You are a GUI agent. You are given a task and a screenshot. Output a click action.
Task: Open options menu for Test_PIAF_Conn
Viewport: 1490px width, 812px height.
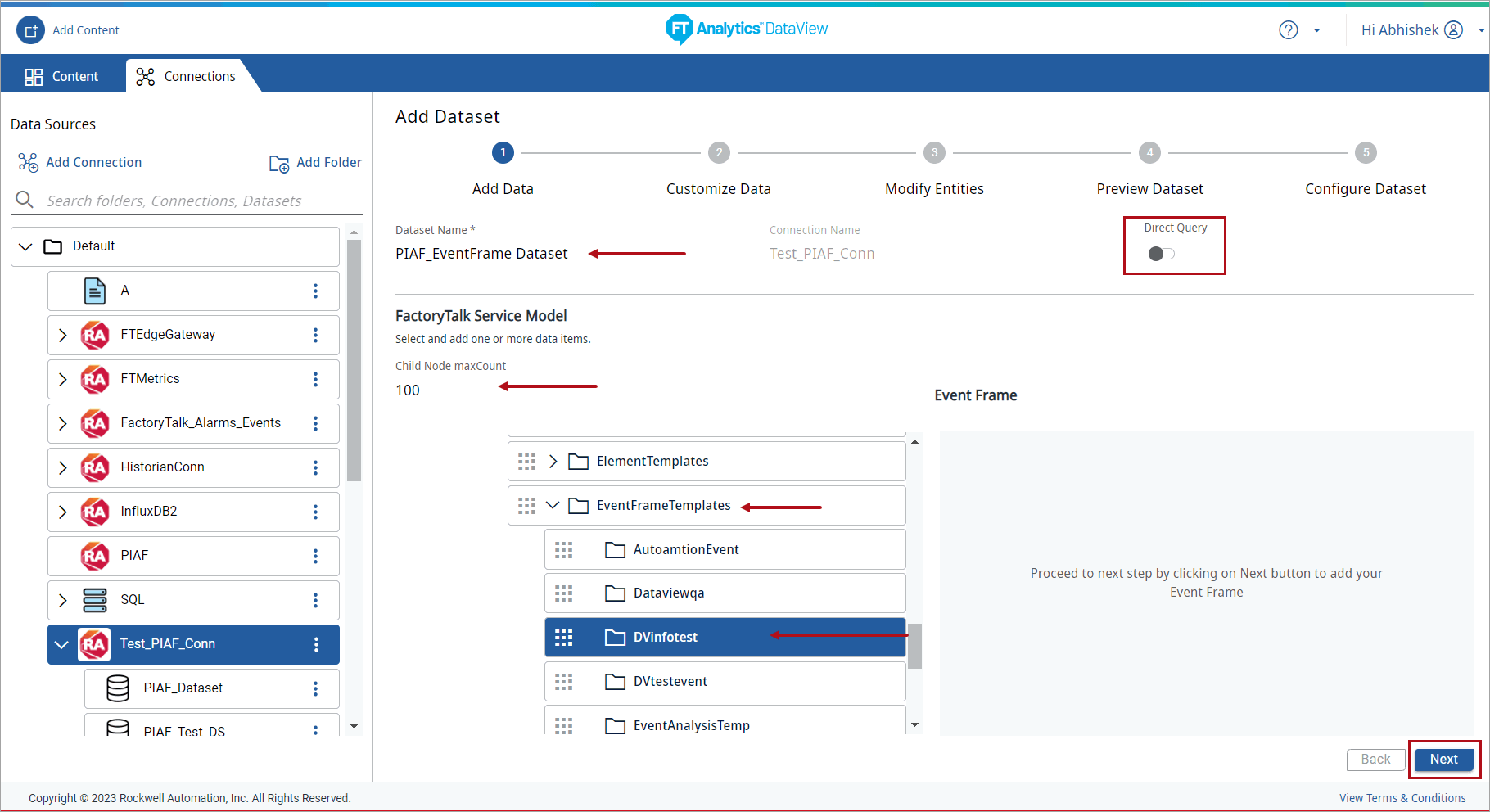point(316,644)
